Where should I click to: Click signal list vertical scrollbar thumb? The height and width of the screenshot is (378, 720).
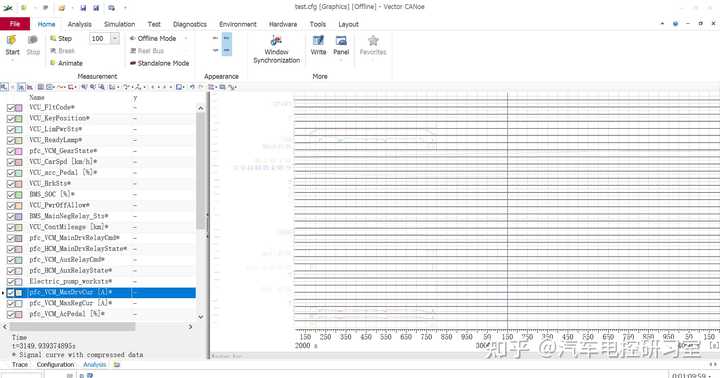pyautogui.click(x=201, y=171)
